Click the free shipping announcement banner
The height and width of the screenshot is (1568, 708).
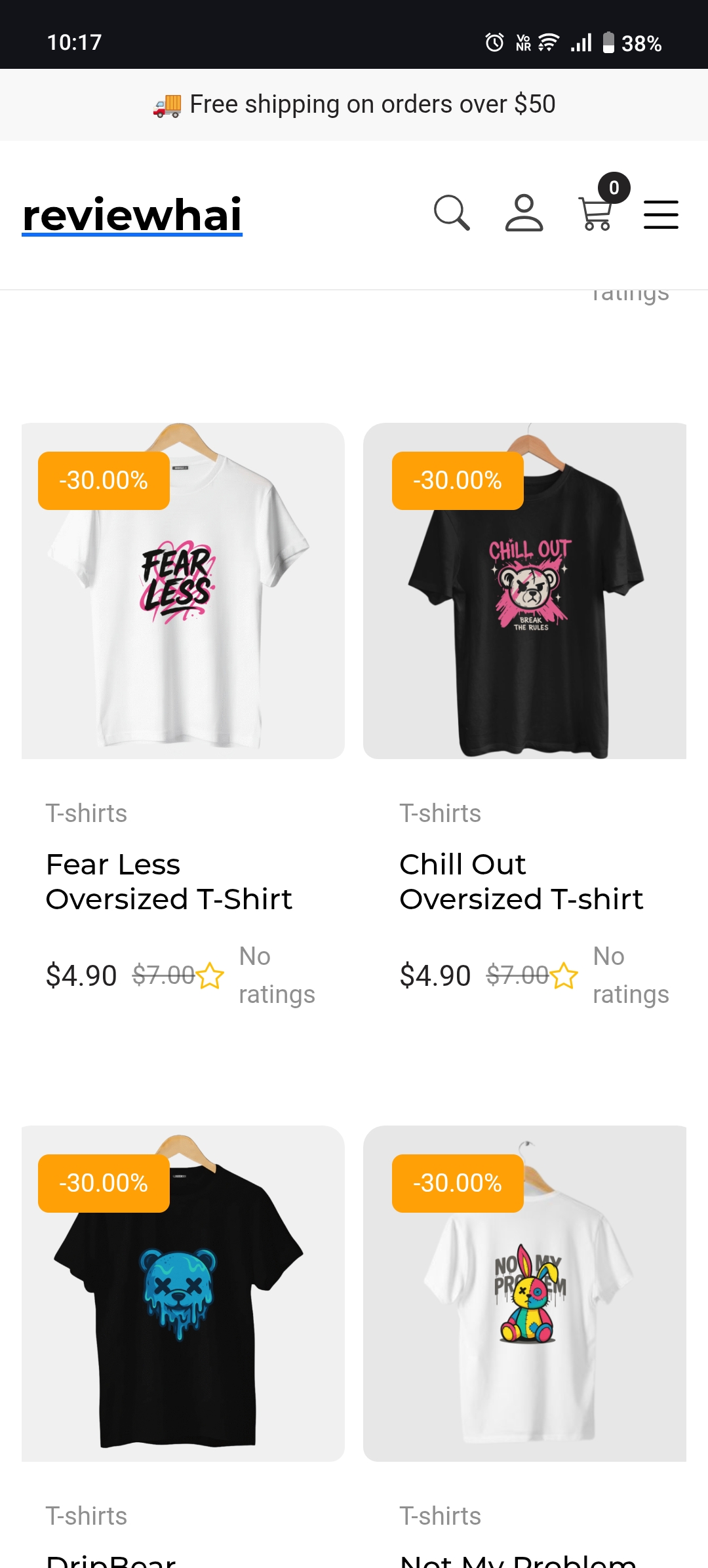(354, 104)
